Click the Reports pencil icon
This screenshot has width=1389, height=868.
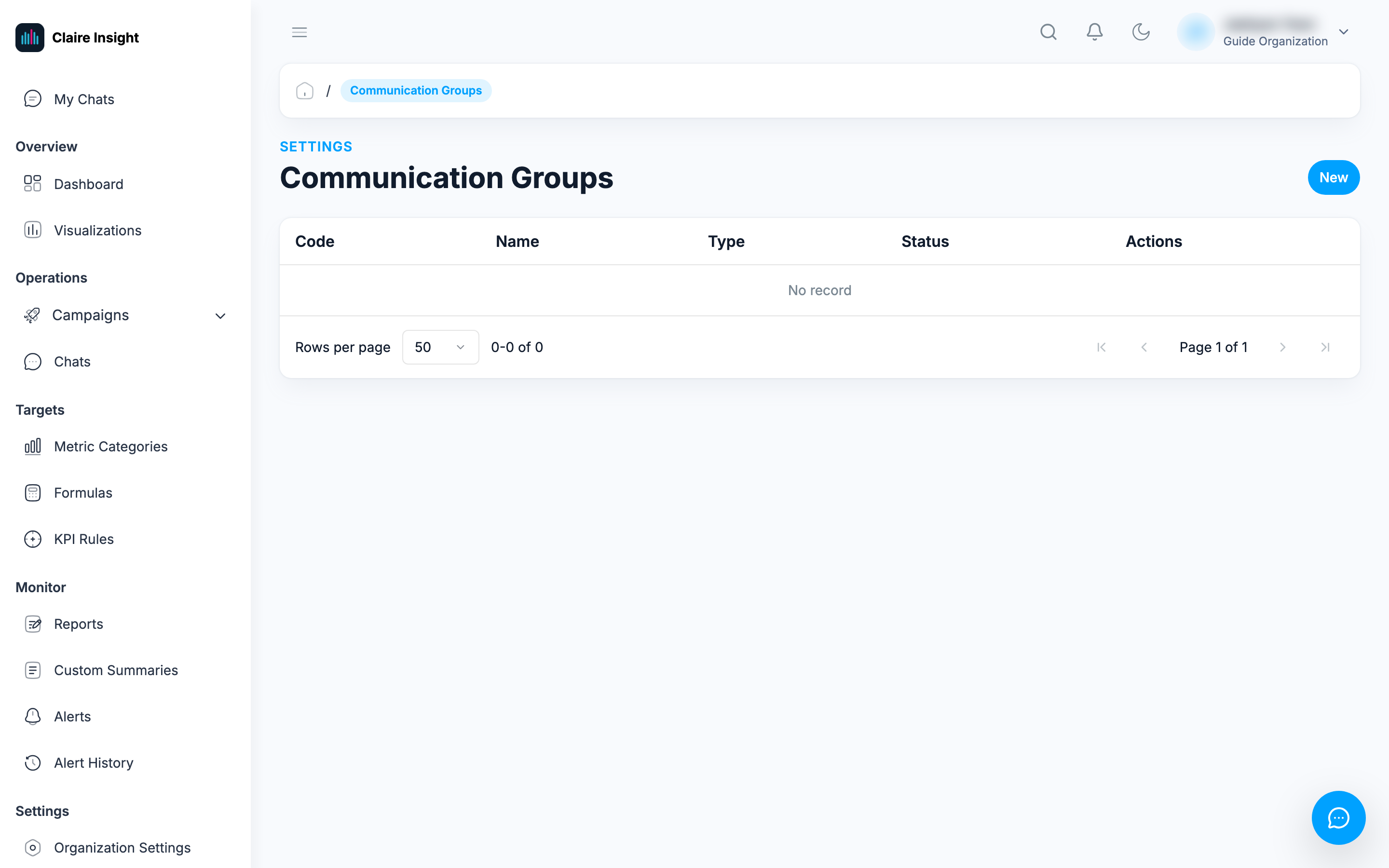point(33,624)
